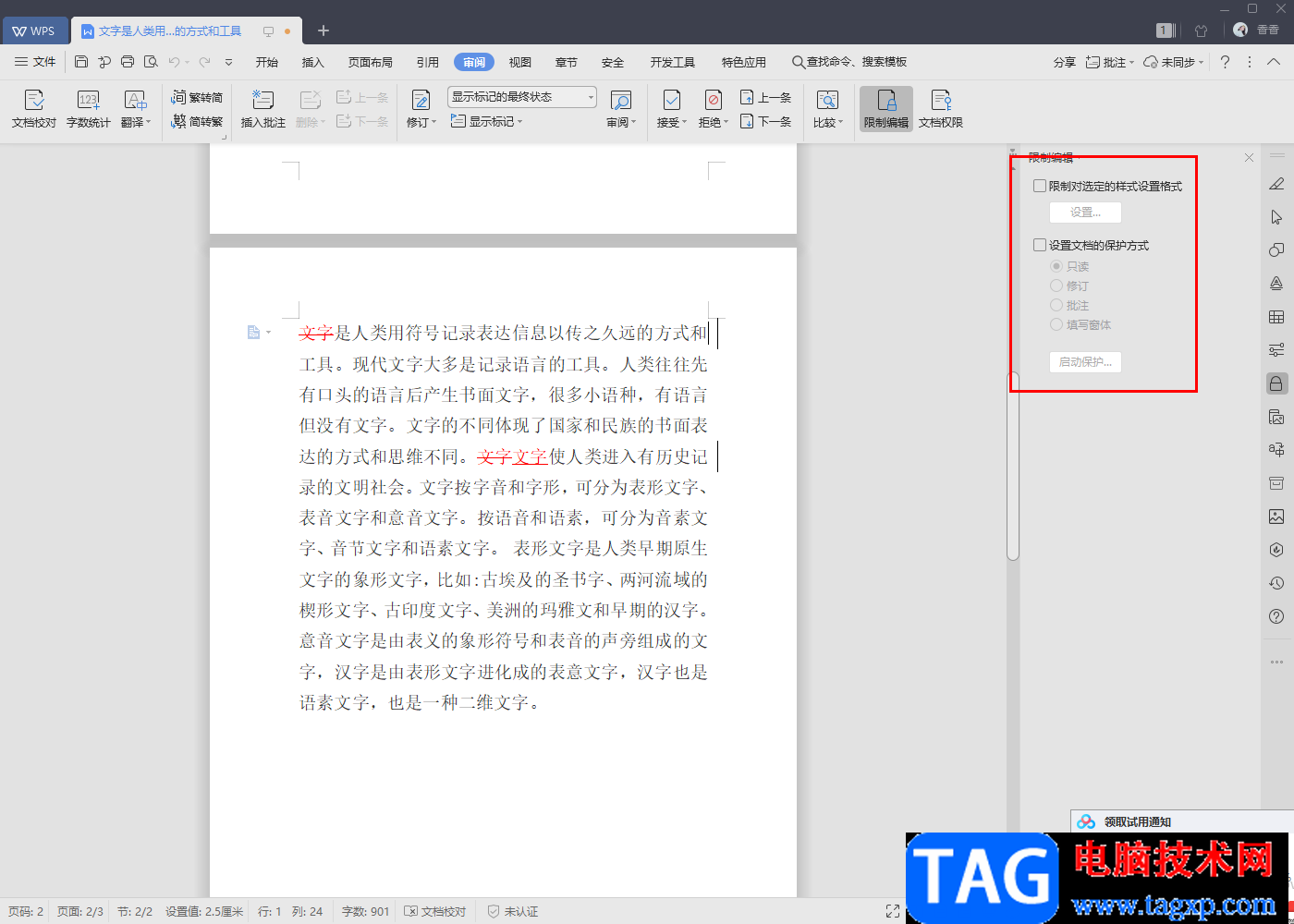
Task: Click the lock icon in right sidebar
Action: click(x=1276, y=383)
